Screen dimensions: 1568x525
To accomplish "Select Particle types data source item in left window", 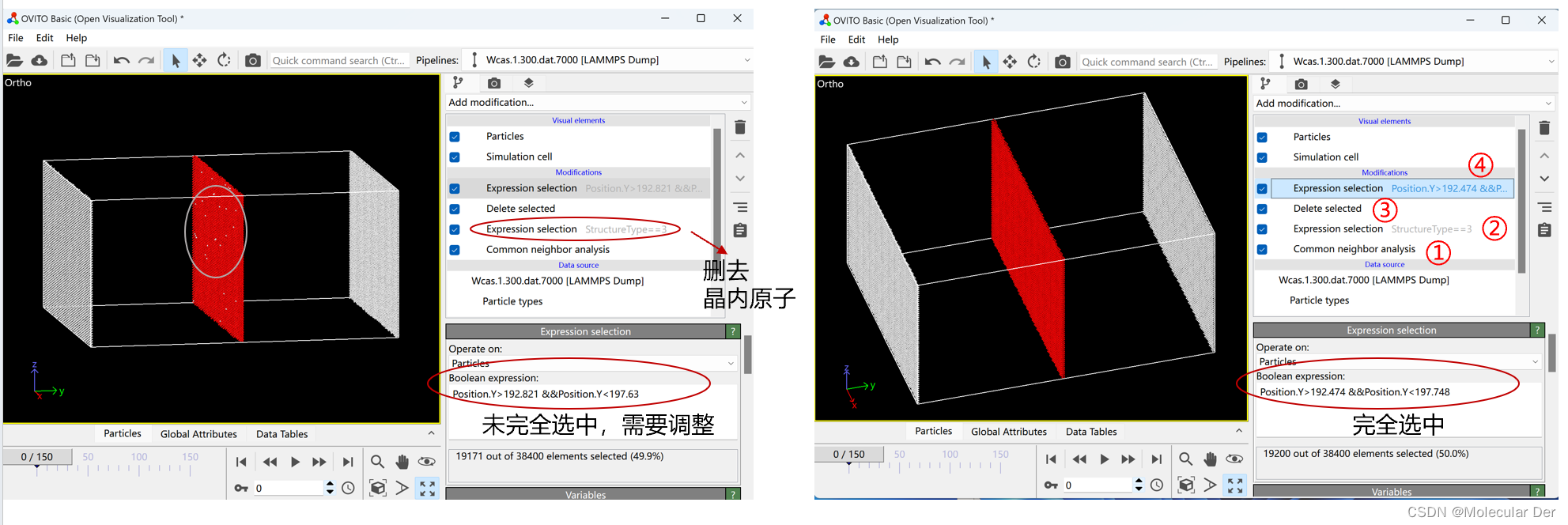I will pyautogui.click(x=512, y=301).
